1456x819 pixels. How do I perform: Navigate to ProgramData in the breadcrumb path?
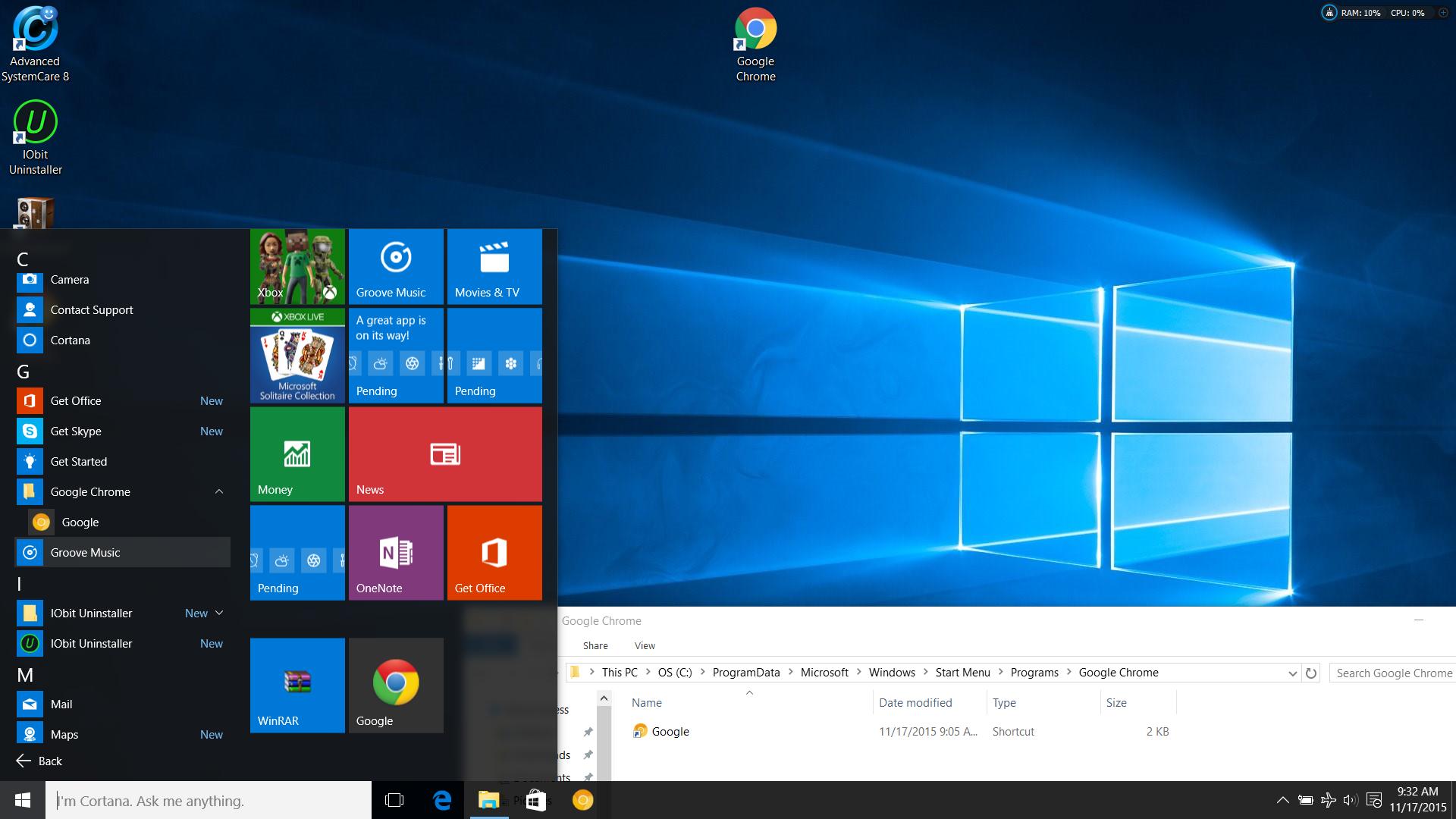746,673
